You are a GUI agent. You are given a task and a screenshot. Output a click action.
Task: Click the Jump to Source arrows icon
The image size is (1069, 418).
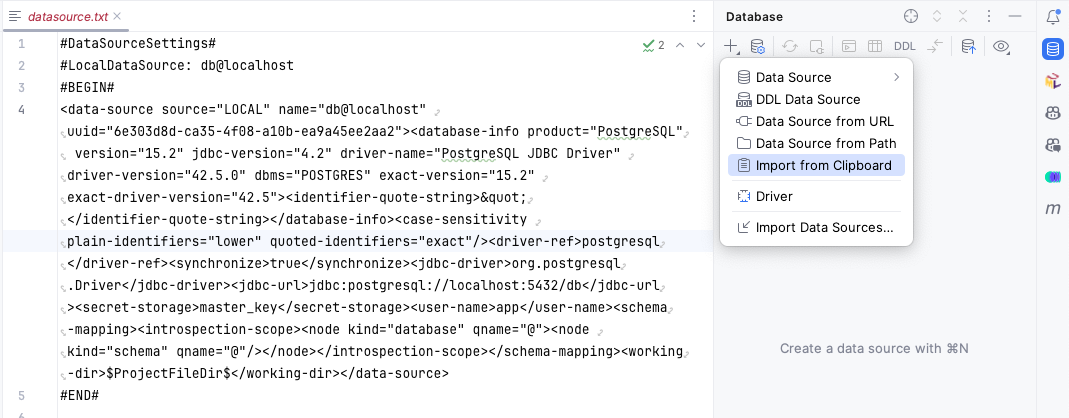coord(935,46)
